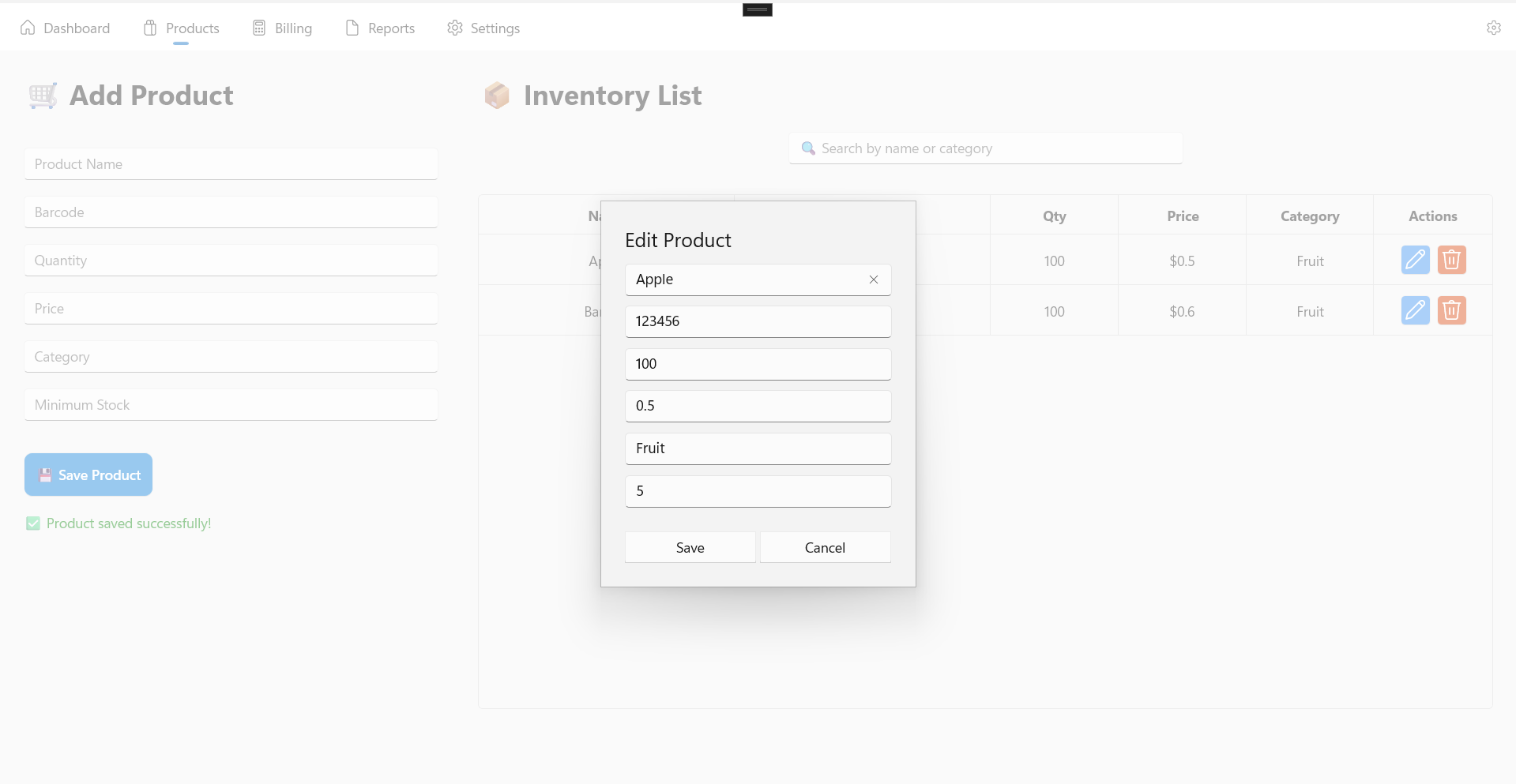1516x784 pixels.
Task: Switch to the Products tab
Action: coord(181,28)
